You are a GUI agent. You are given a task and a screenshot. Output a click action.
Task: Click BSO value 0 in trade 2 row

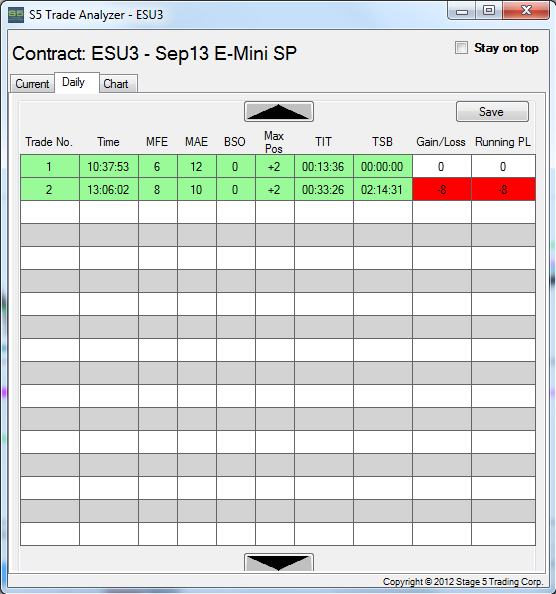click(x=236, y=189)
